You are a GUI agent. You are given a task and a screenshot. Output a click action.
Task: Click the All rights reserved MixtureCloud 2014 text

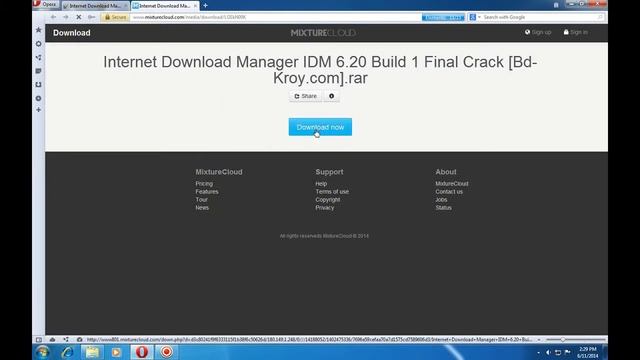(x=324, y=236)
